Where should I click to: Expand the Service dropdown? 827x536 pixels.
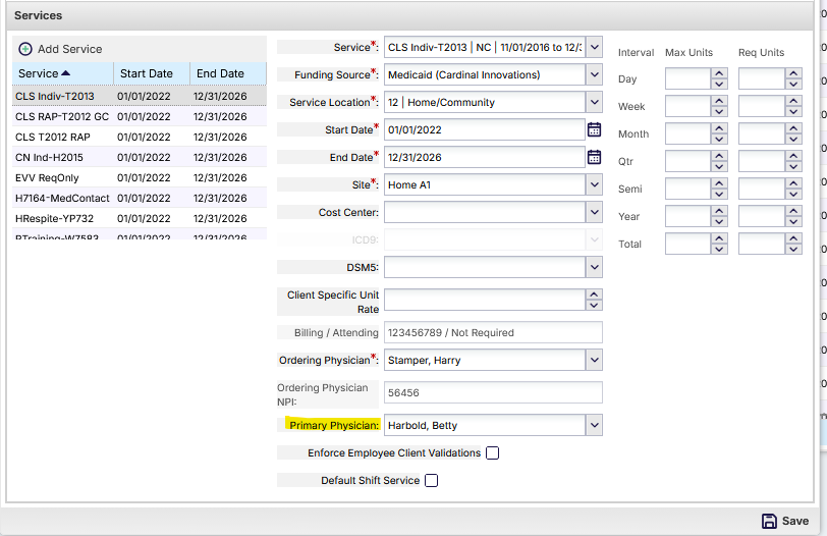[594, 47]
